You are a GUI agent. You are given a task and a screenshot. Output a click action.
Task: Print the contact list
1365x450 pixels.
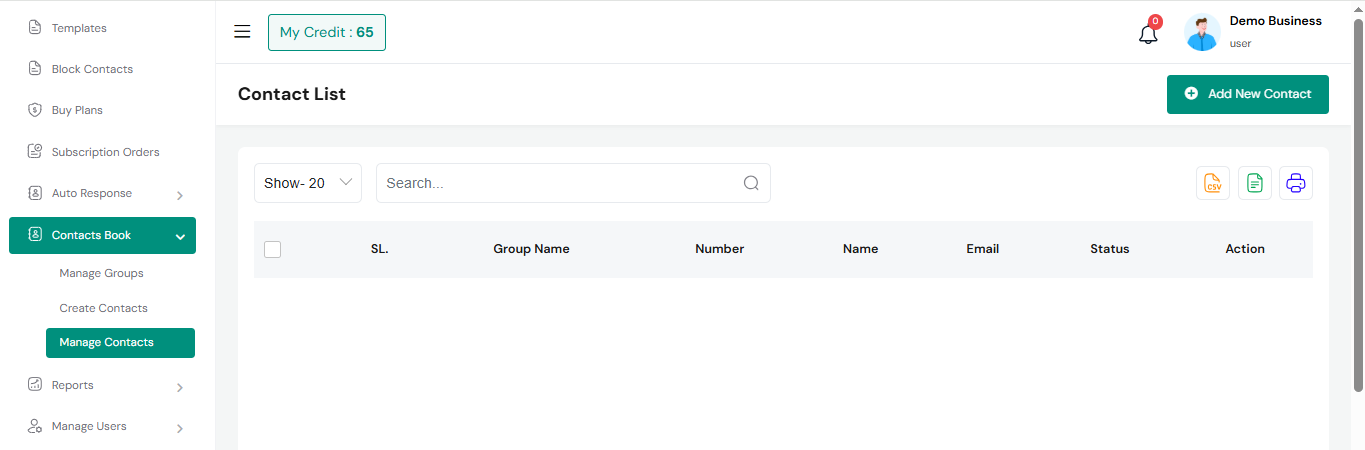[1296, 183]
